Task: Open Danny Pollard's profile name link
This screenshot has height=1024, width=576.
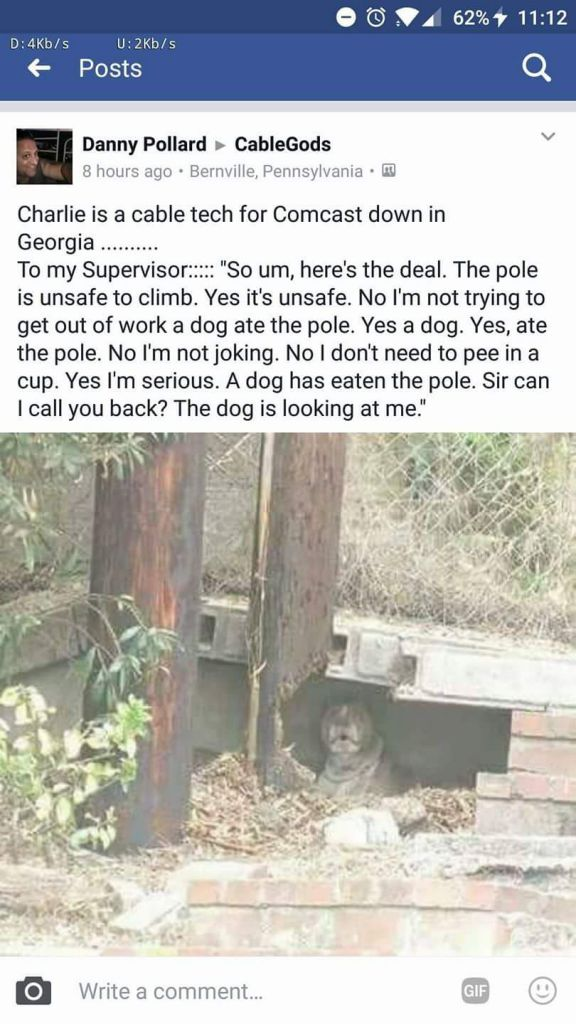Action: click(x=144, y=144)
